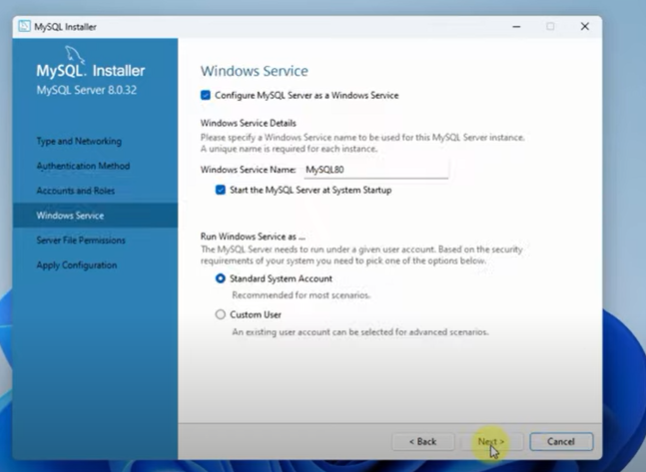This screenshot has width=646, height=472.
Task: Click the MySQL Installer title bar icon
Action: (24, 26)
